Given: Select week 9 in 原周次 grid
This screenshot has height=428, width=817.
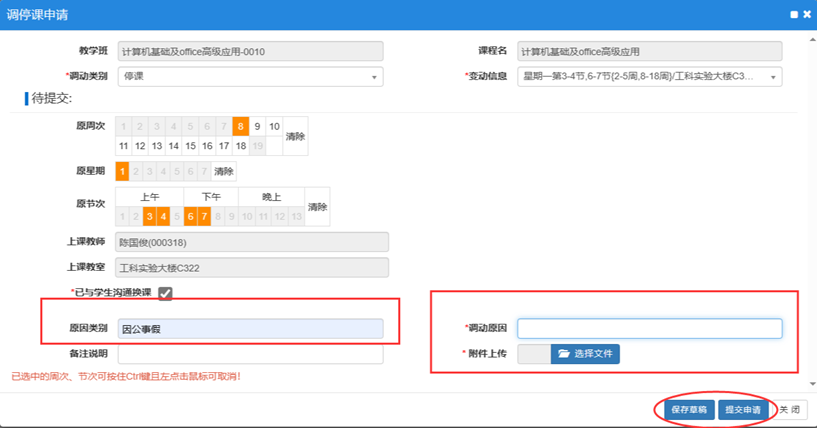Looking at the screenshot, I should point(257,126).
